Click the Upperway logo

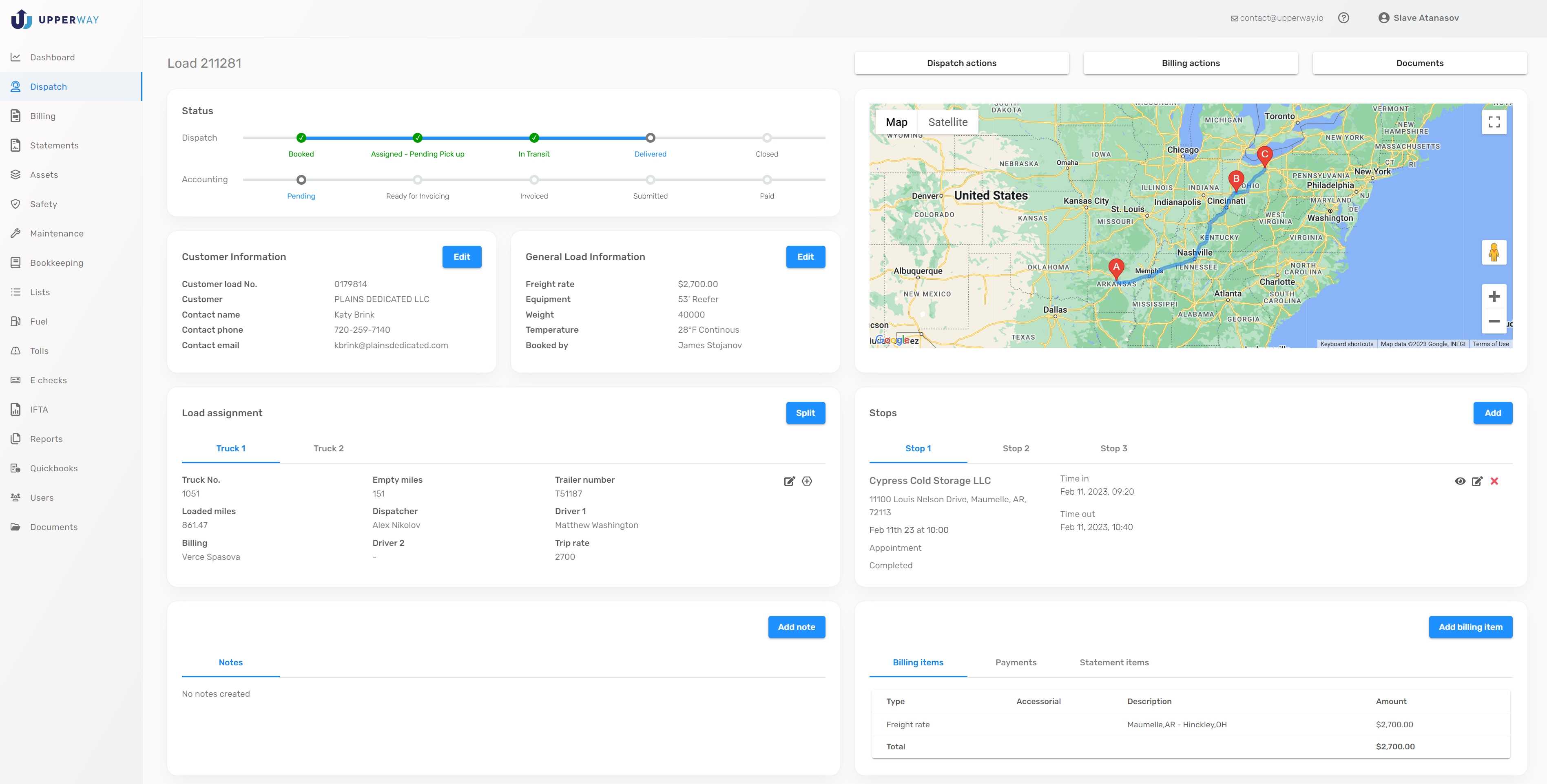(x=55, y=19)
